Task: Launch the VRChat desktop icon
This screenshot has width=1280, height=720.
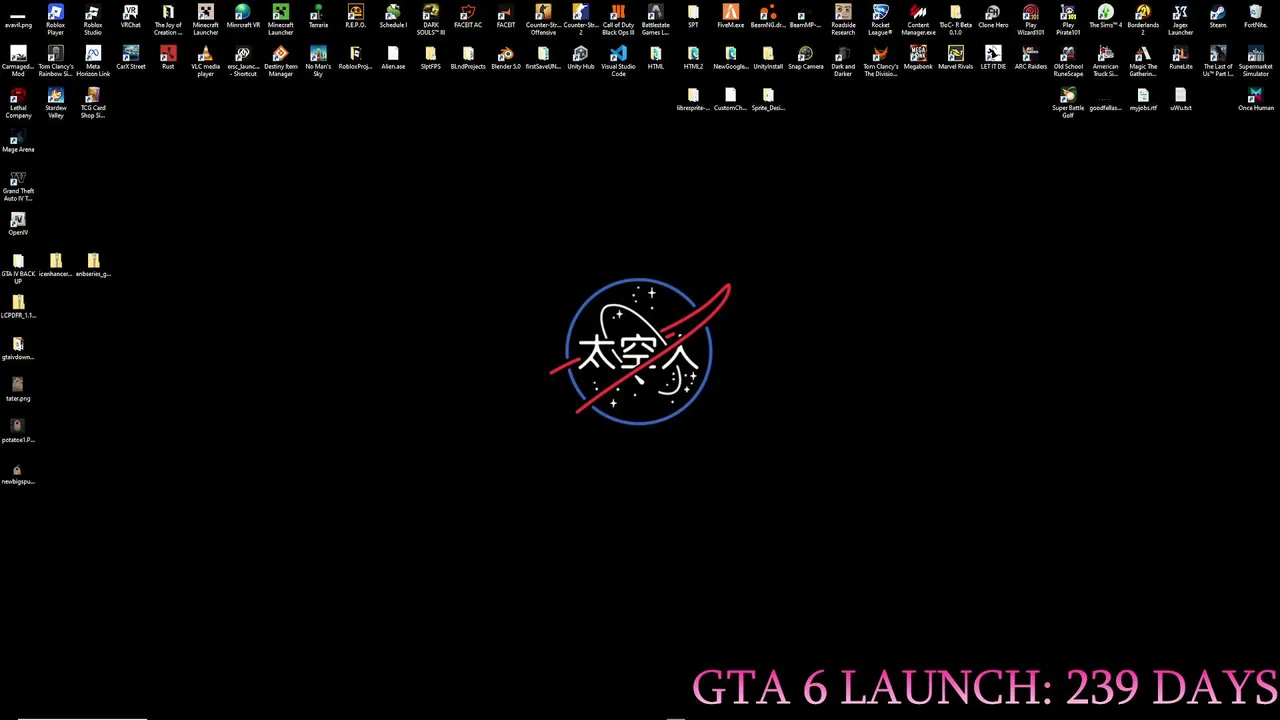Action: (130, 17)
